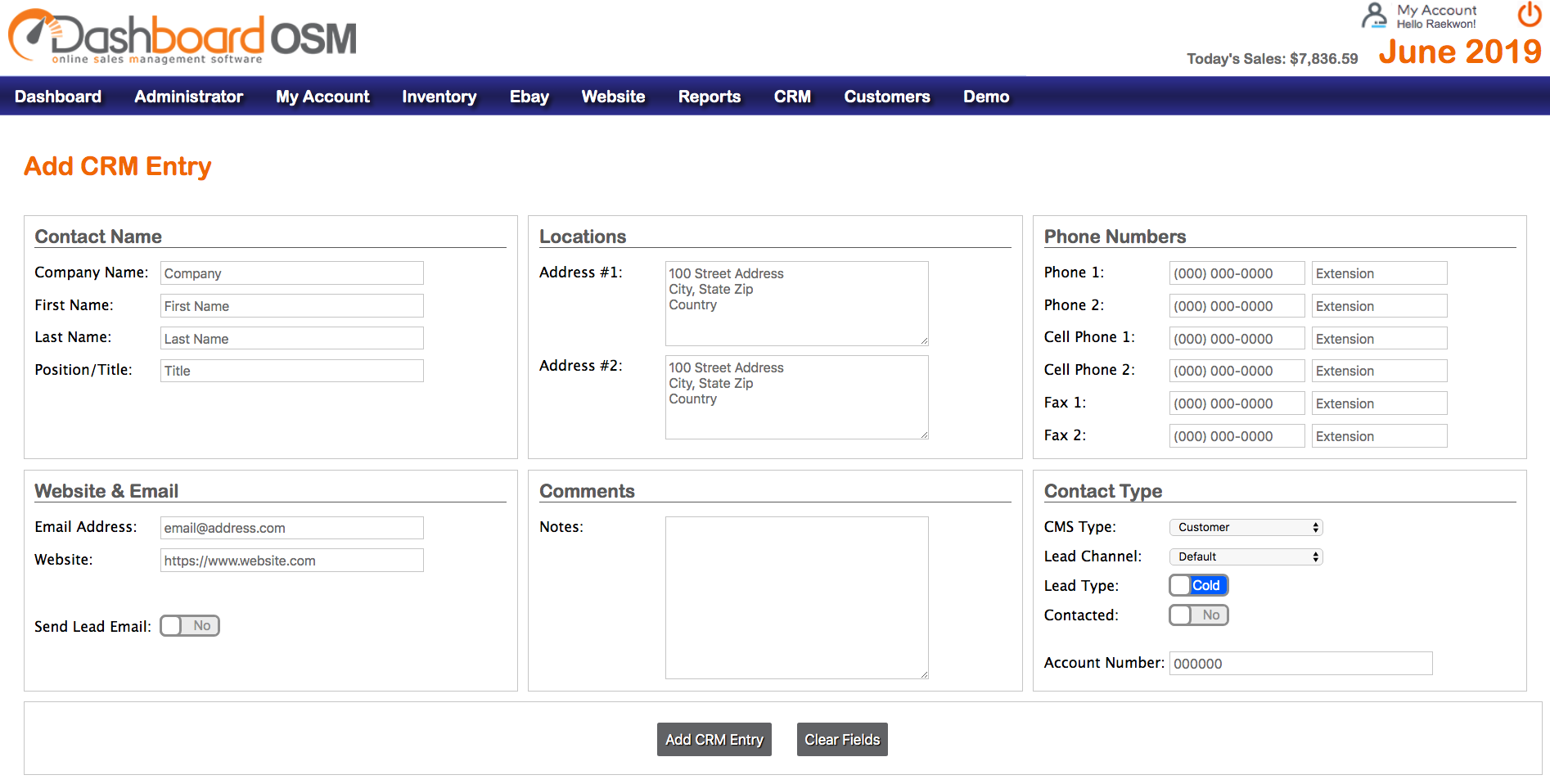The height and width of the screenshot is (784, 1550).
Task: Select the Ebay menu item
Action: [x=529, y=96]
